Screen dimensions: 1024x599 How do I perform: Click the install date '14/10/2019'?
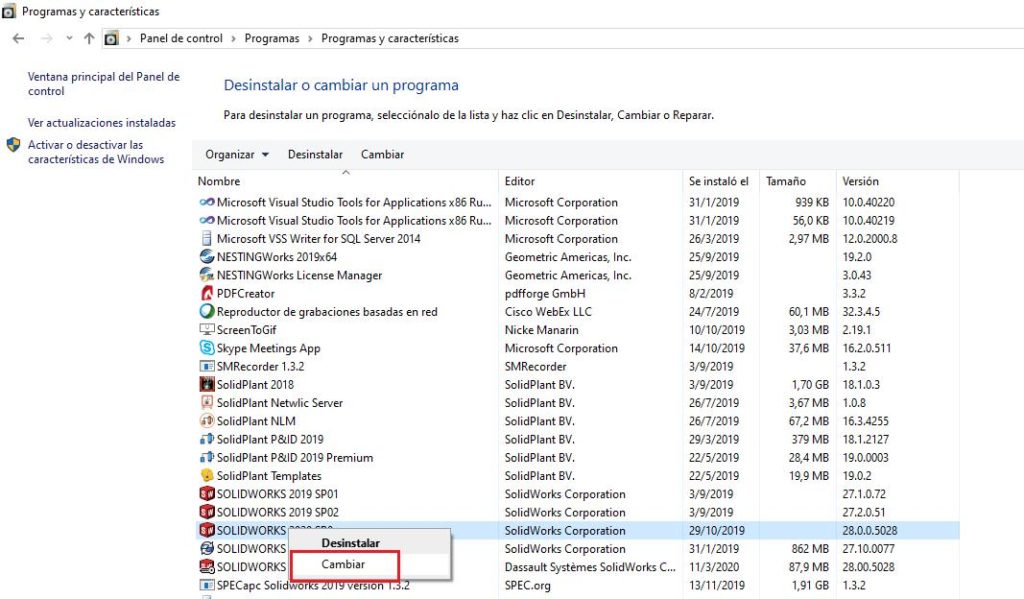[716, 348]
